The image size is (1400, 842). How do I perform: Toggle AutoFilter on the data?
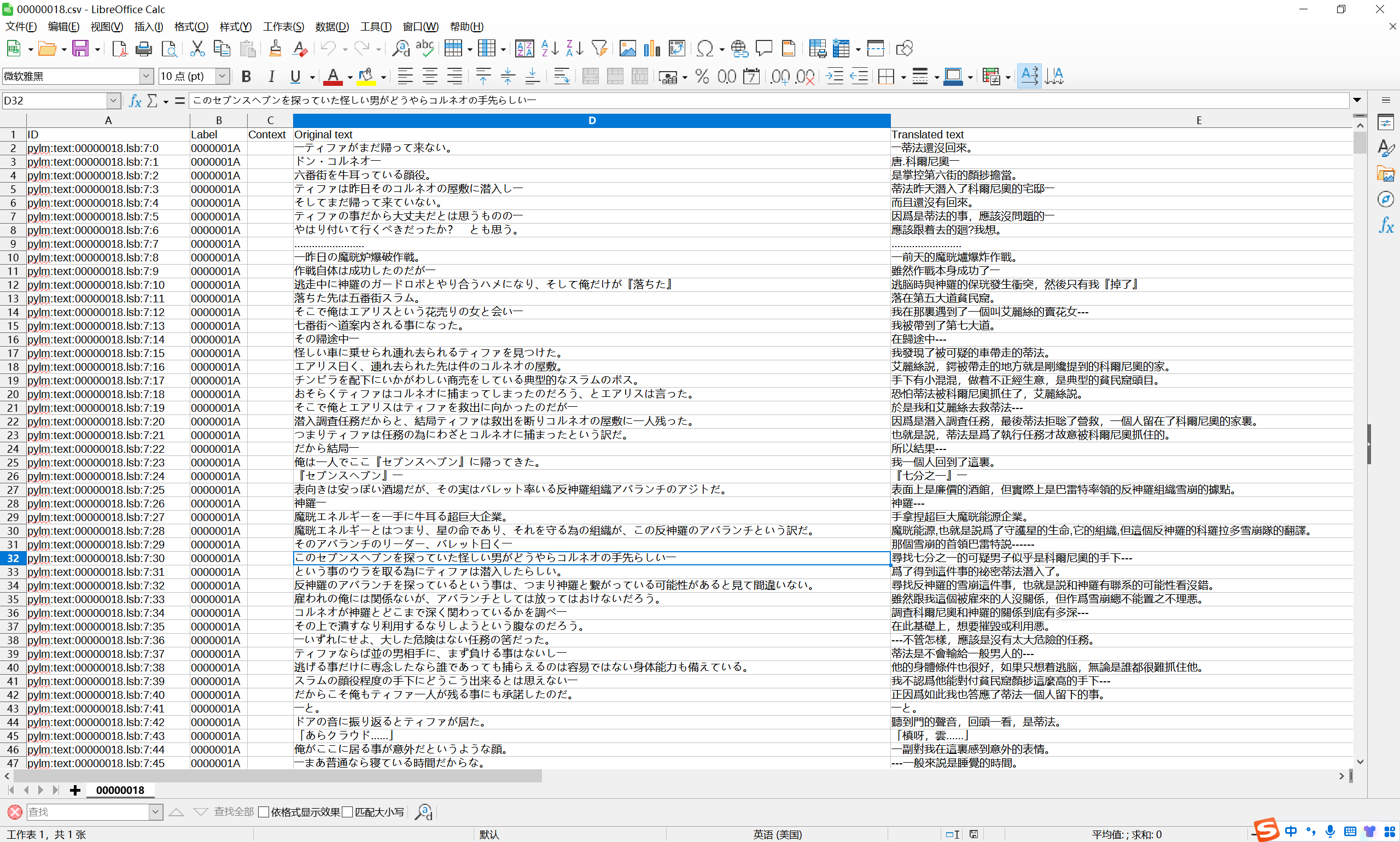pyautogui.click(x=600, y=48)
